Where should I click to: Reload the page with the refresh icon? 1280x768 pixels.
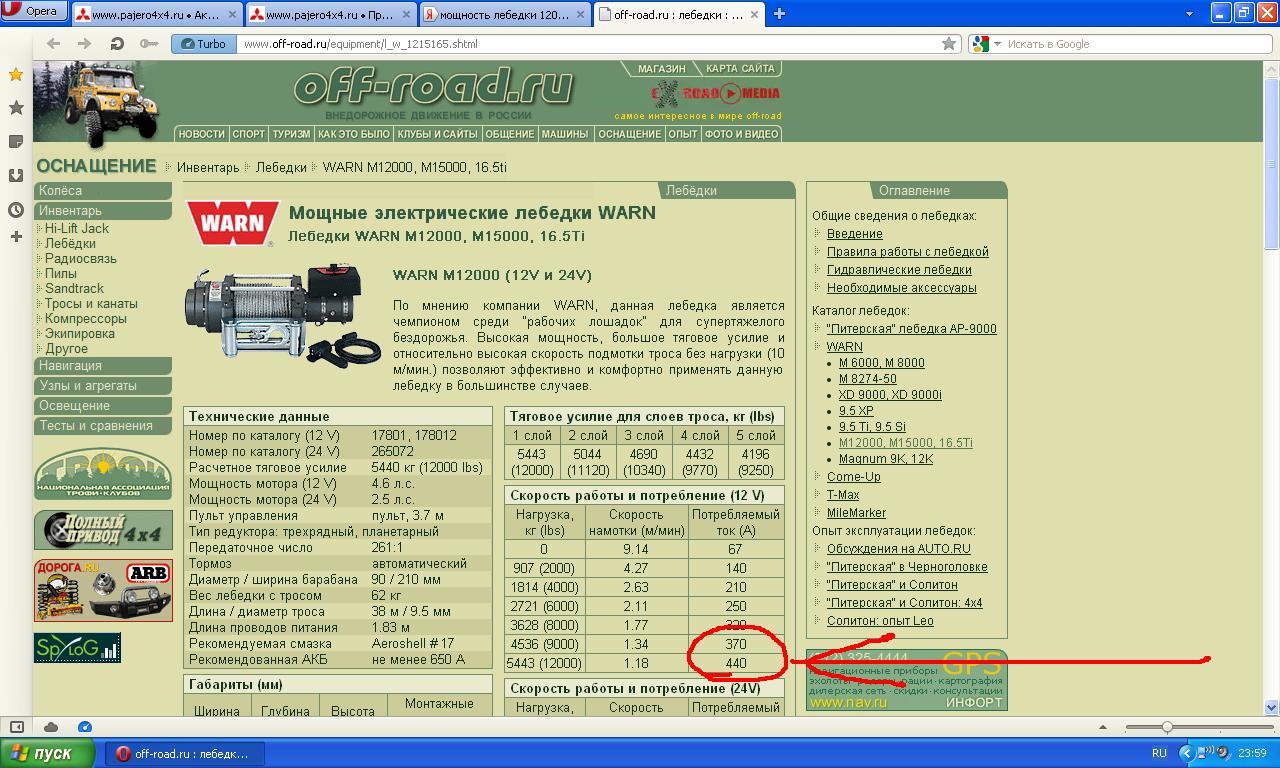[x=117, y=44]
